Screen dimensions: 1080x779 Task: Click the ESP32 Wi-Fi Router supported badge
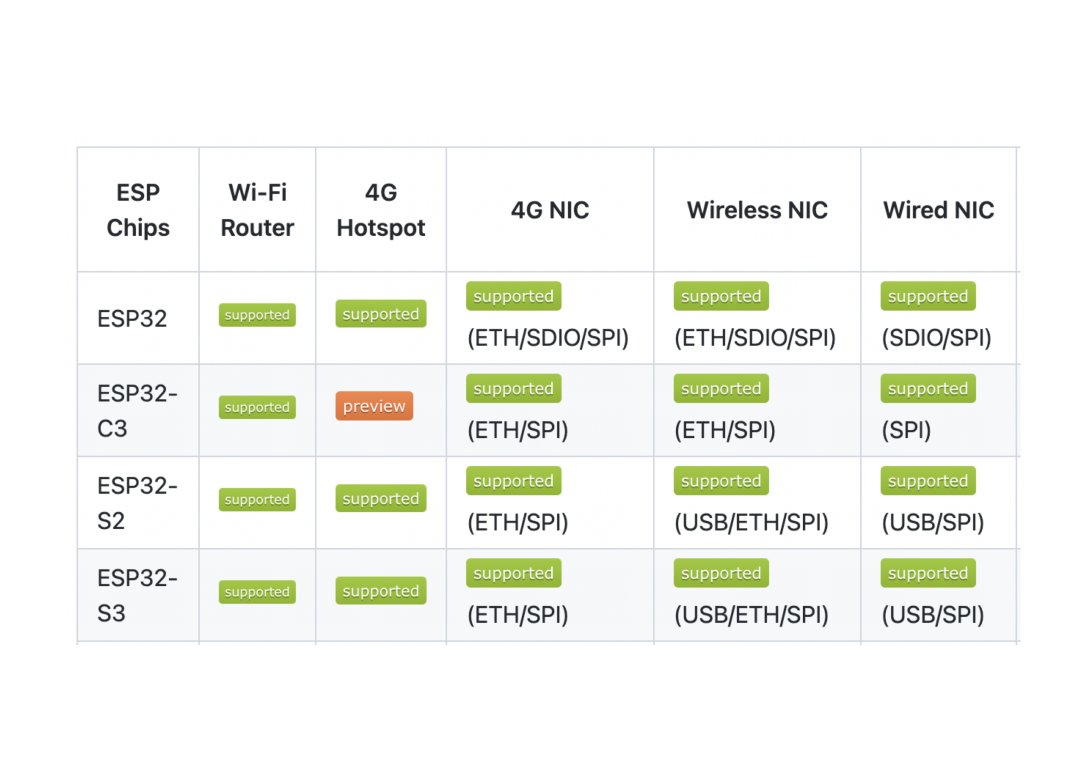click(x=257, y=315)
